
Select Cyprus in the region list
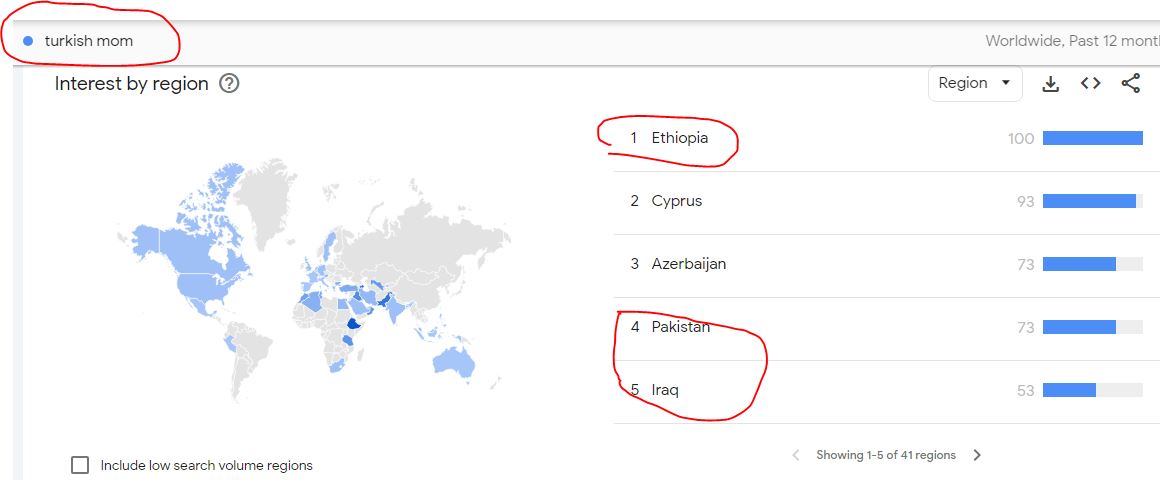pos(676,201)
